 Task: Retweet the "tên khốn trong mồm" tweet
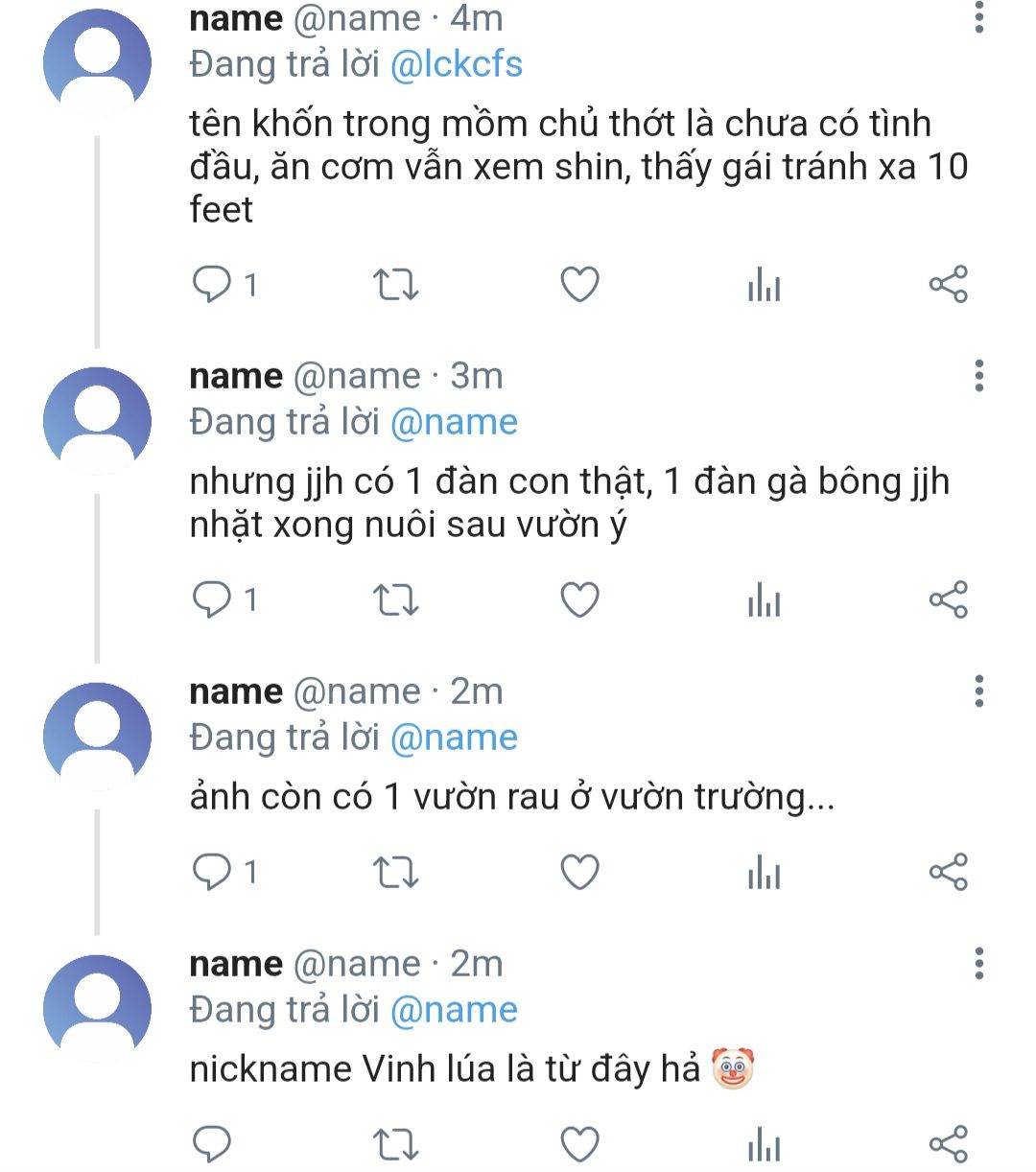click(x=395, y=285)
